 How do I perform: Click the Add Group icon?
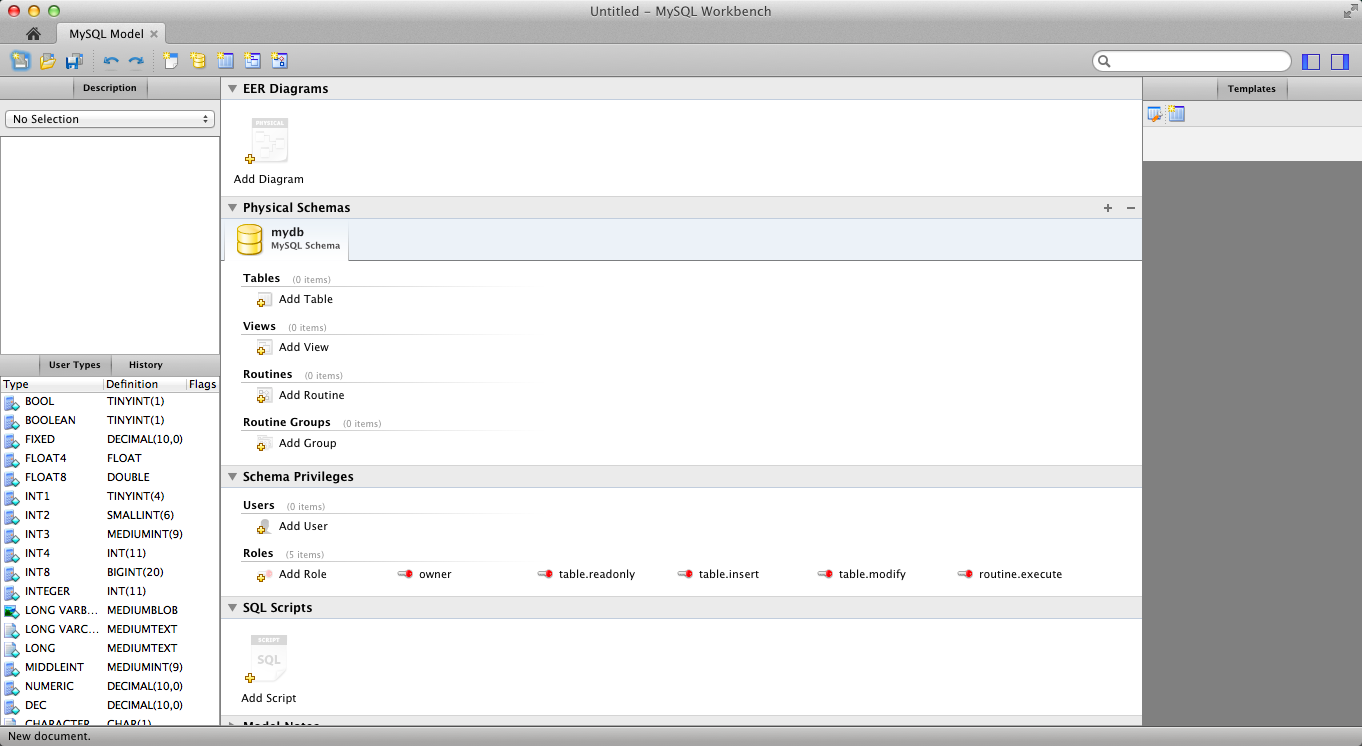tap(264, 444)
